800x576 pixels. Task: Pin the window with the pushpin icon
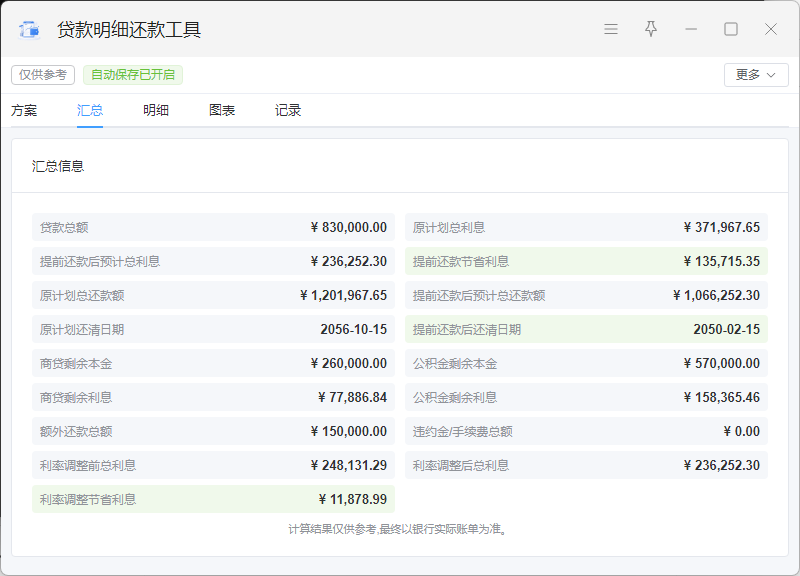pyautogui.click(x=651, y=29)
